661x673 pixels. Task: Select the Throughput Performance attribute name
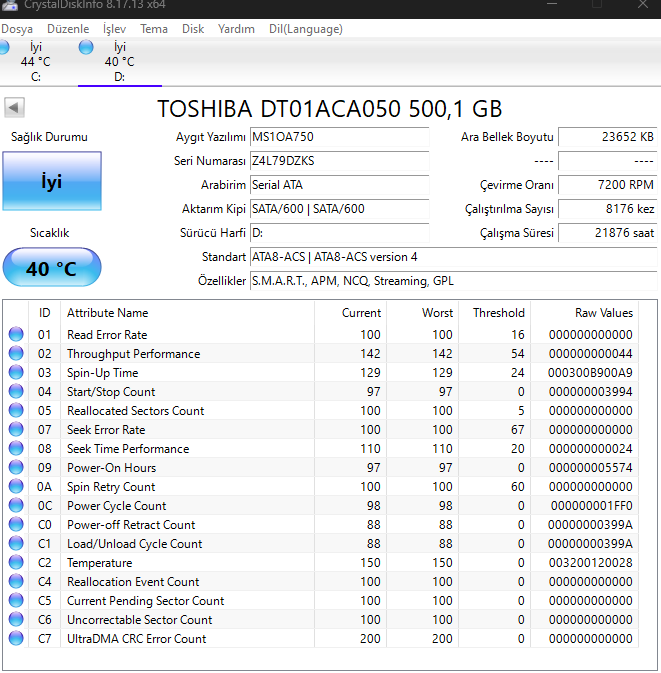point(133,354)
